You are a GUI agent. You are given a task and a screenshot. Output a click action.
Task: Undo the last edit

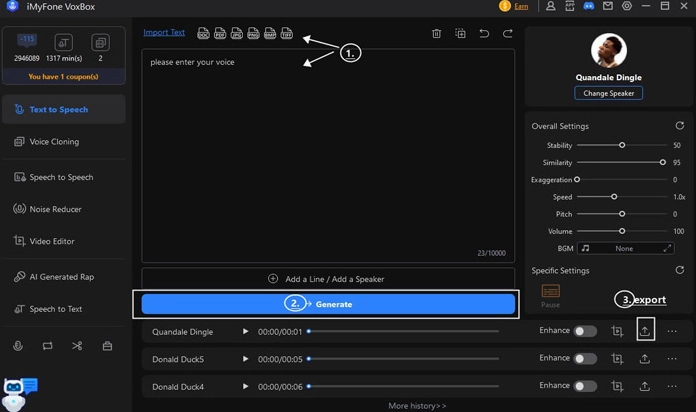click(484, 33)
